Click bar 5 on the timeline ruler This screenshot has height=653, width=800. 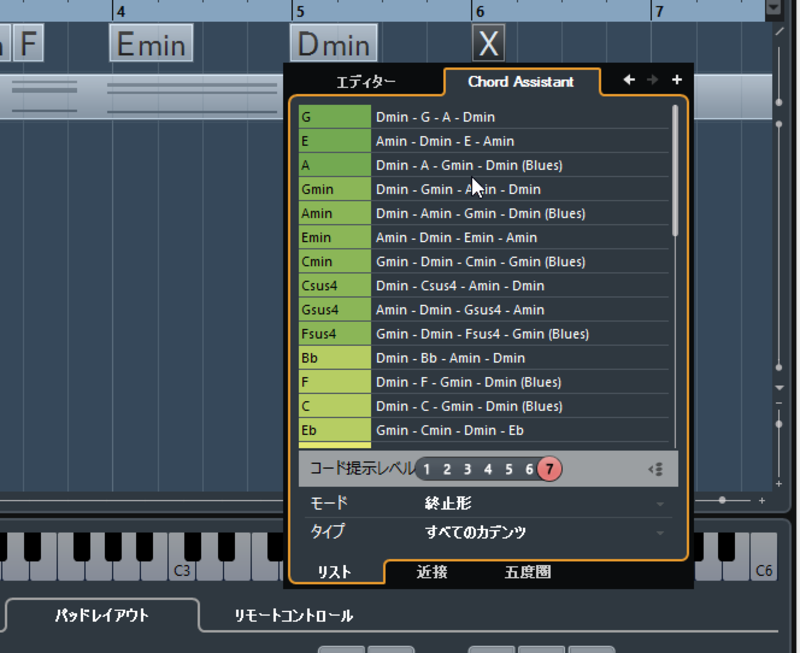click(x=300, y=11)
